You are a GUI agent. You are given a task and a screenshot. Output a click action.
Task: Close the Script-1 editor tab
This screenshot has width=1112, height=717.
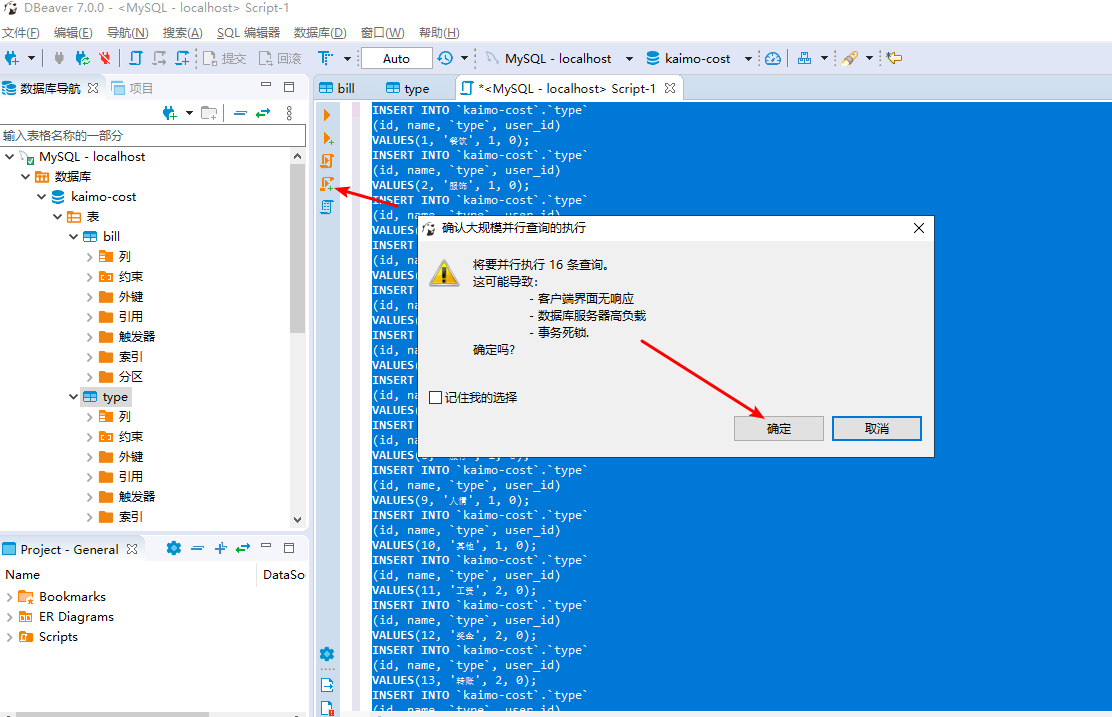669,88
